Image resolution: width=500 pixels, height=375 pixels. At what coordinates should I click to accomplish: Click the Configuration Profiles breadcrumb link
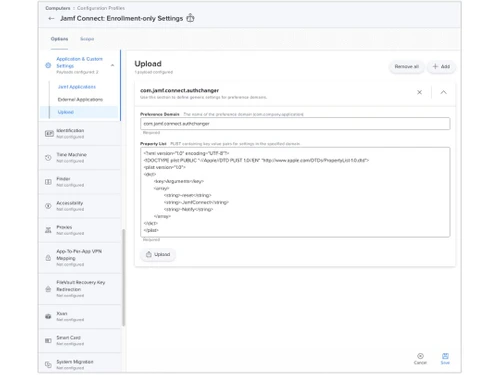coord(101,8)
